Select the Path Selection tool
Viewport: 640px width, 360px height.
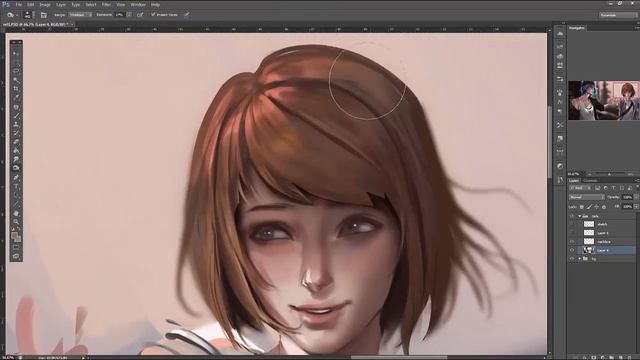point(16,195)
